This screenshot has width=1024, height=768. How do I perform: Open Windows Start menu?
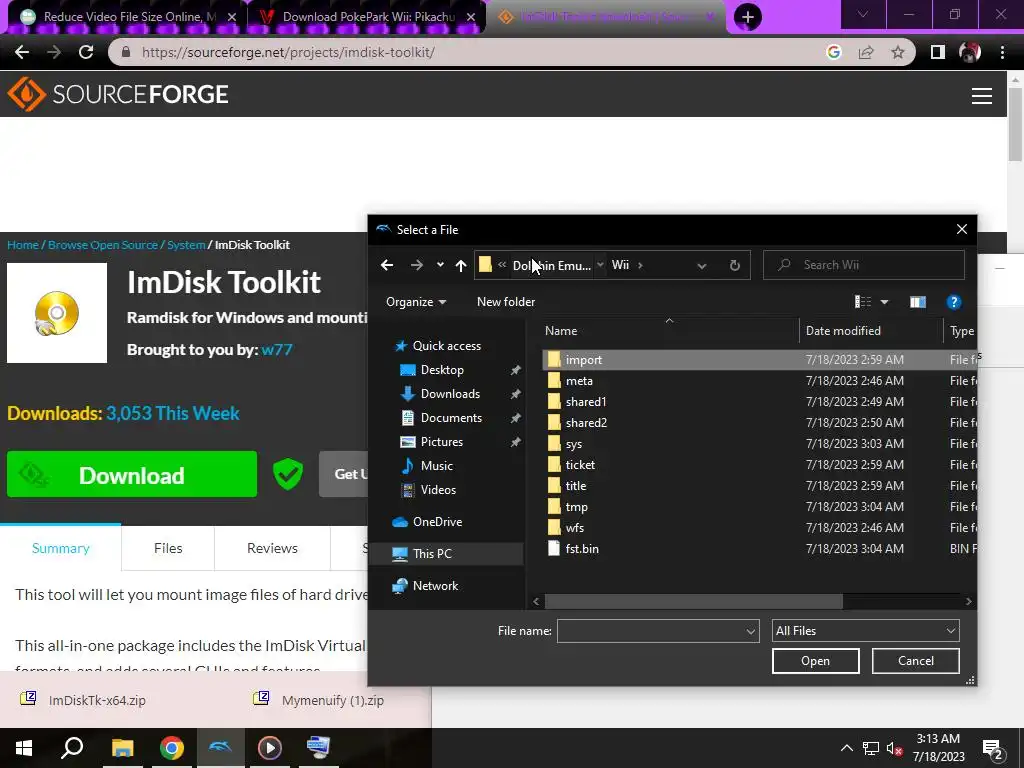(24, 748)
